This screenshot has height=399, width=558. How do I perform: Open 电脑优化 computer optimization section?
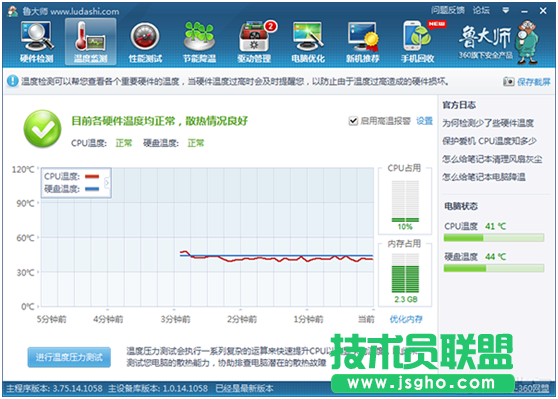tap(308, 42)
